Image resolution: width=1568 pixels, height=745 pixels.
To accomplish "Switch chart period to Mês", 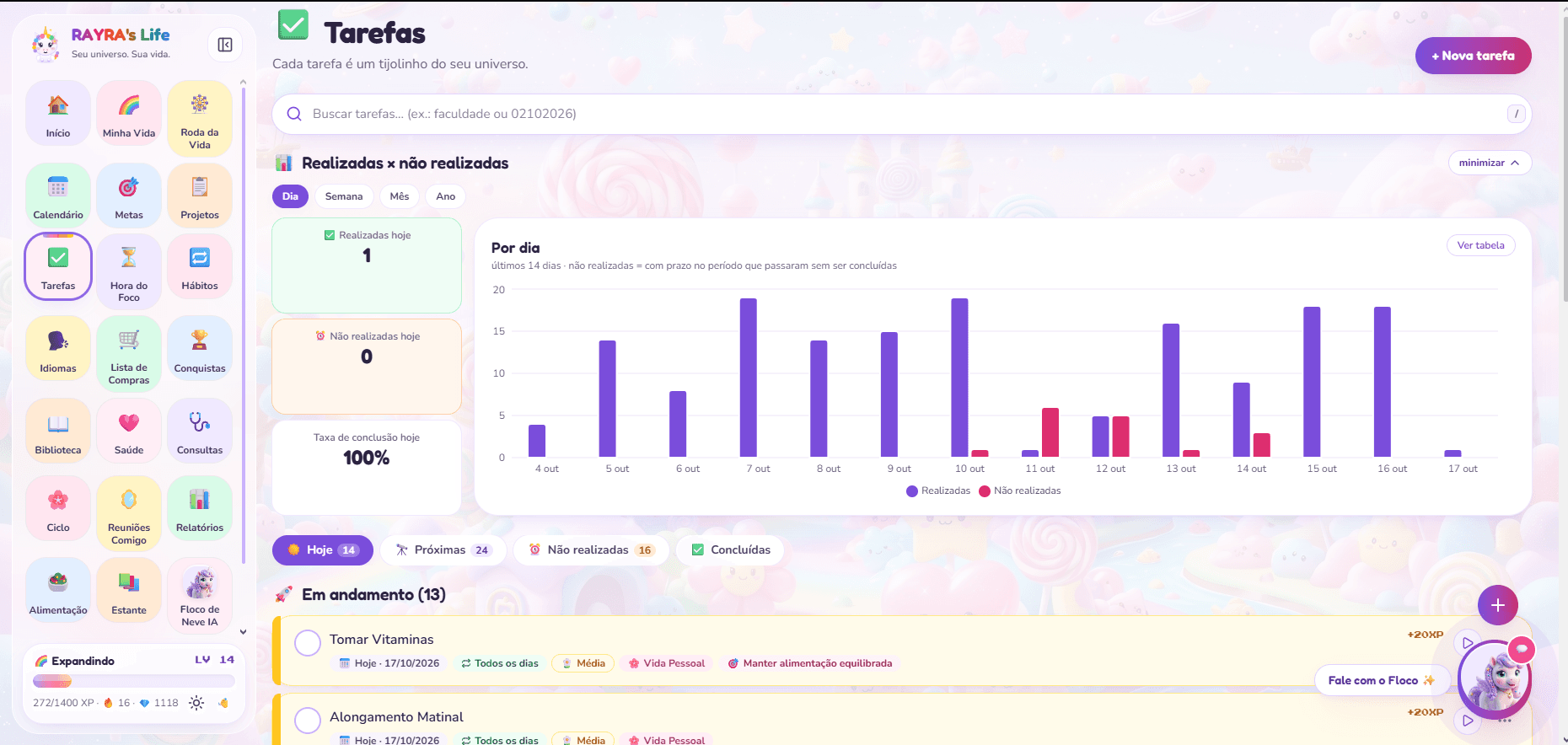I will click(400, 196).
